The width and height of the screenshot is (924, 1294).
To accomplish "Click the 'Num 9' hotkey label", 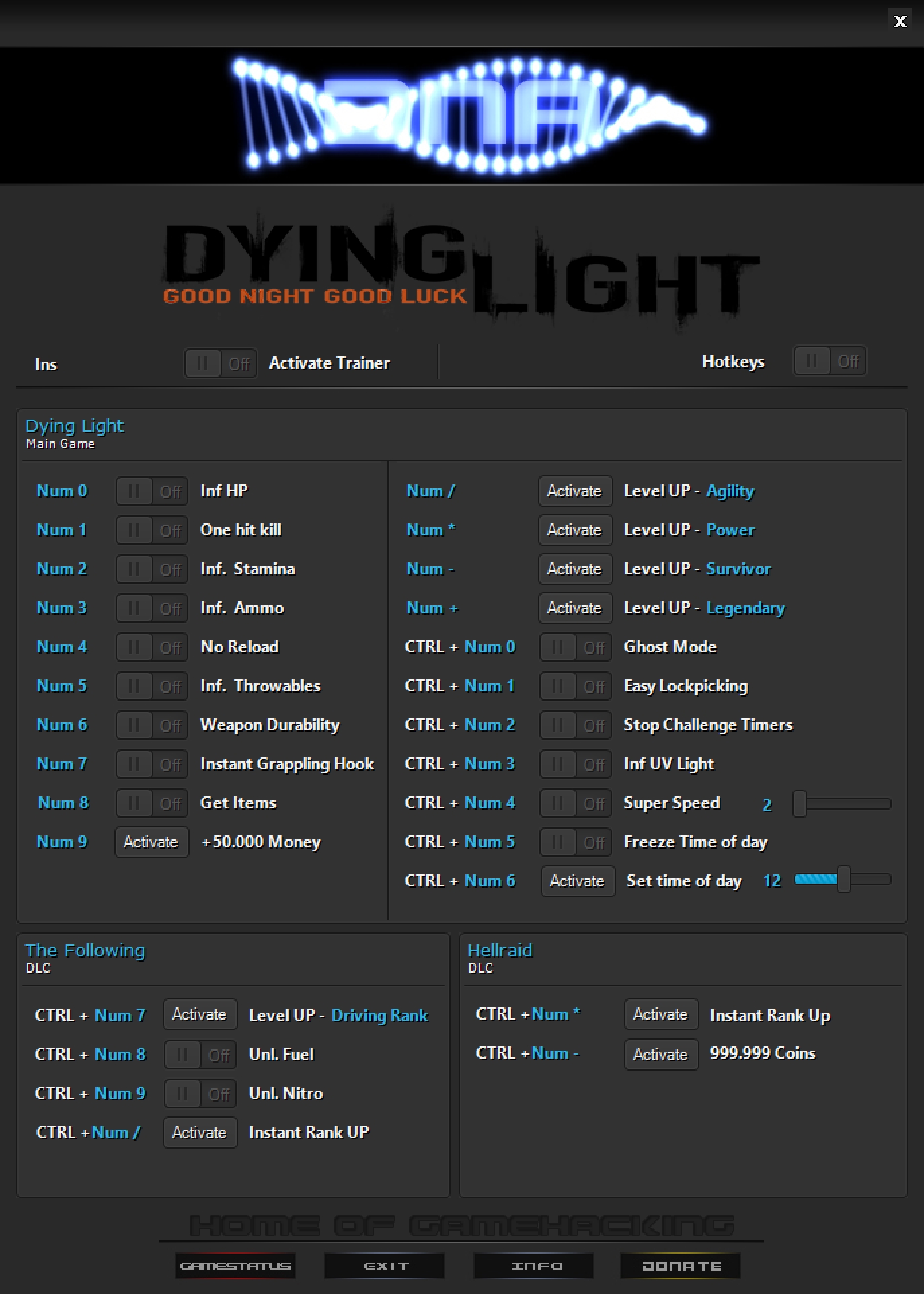I will (62, 842).
